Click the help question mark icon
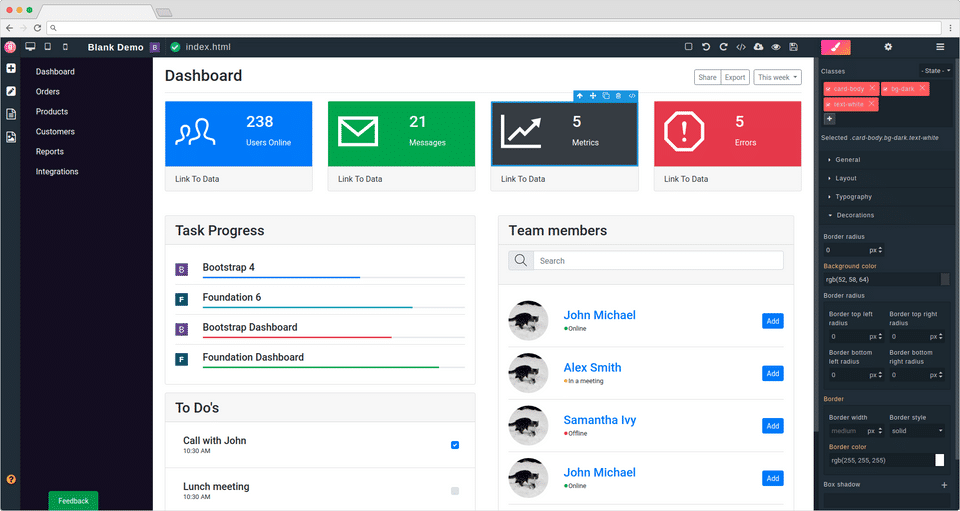This screenshot has height=511, width=960. [x=11, y=479]
